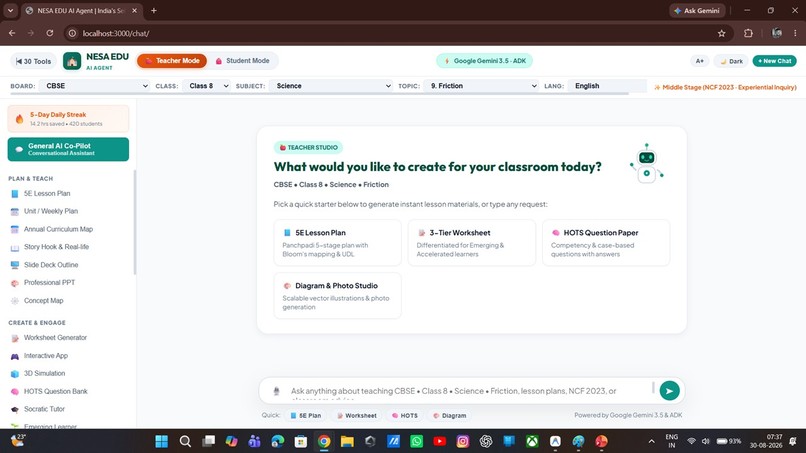The image size is (806, 453).
Task: Click the Language field showing English
Action: pos(607,86)
